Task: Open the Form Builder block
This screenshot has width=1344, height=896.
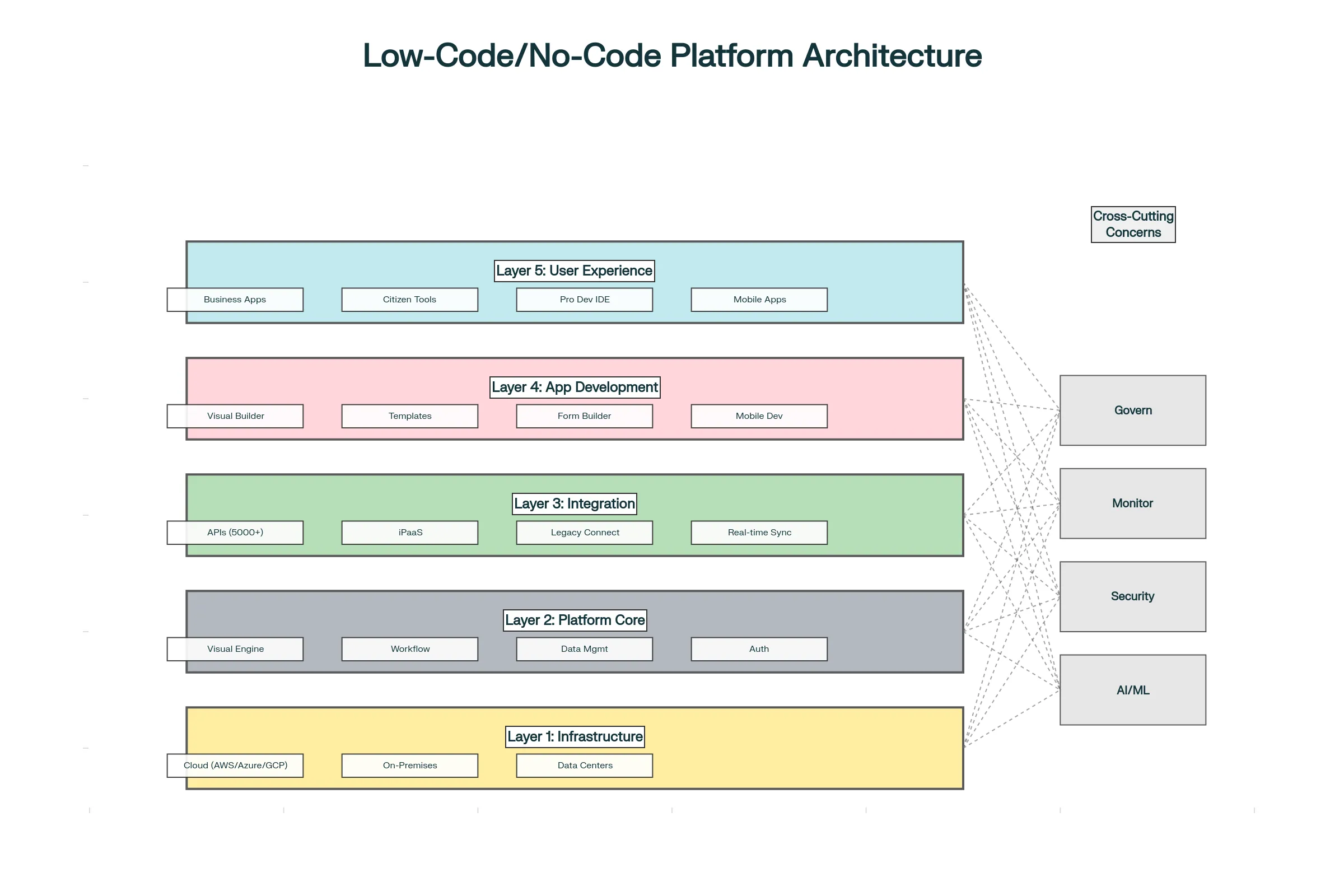Action: [584, 416]
